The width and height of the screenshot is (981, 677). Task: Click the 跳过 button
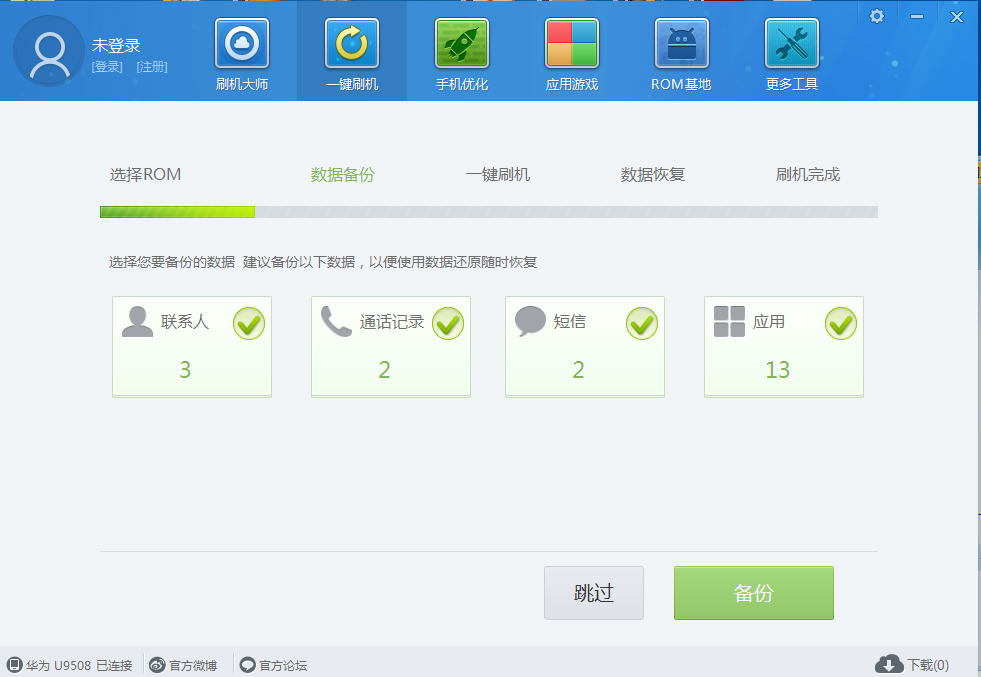594,593
